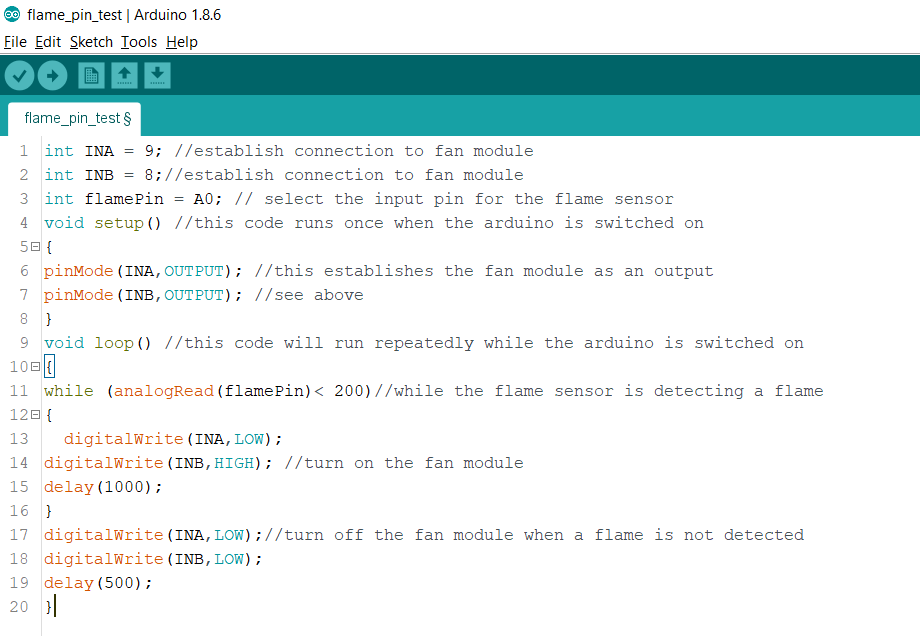
Task: Save the sketch with the down-arrow icon
Action: tap(157, 76)
